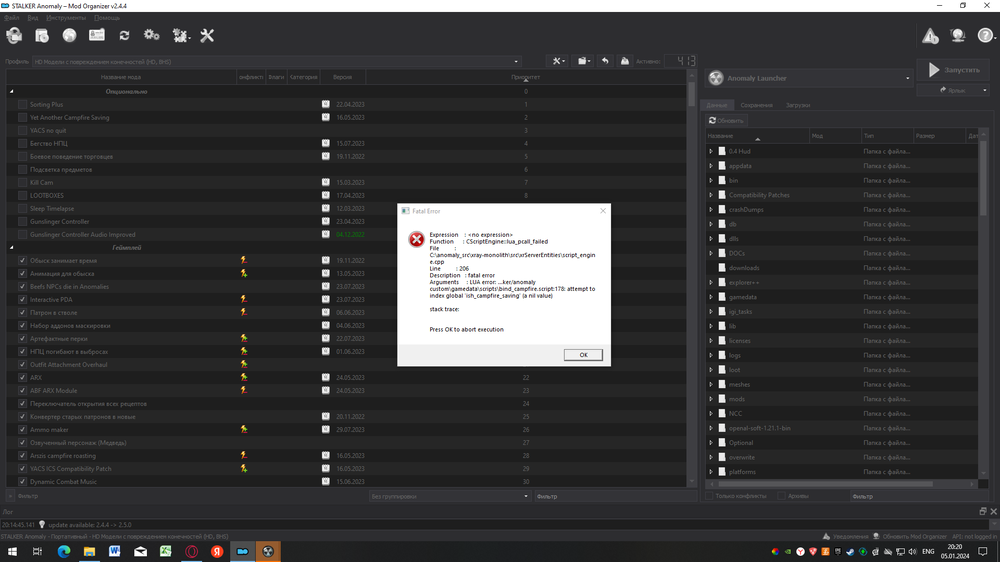The image size is (1000, 562).
Task: Click the Mod Organizer update globe icon
Action: (x=957, y=36)
